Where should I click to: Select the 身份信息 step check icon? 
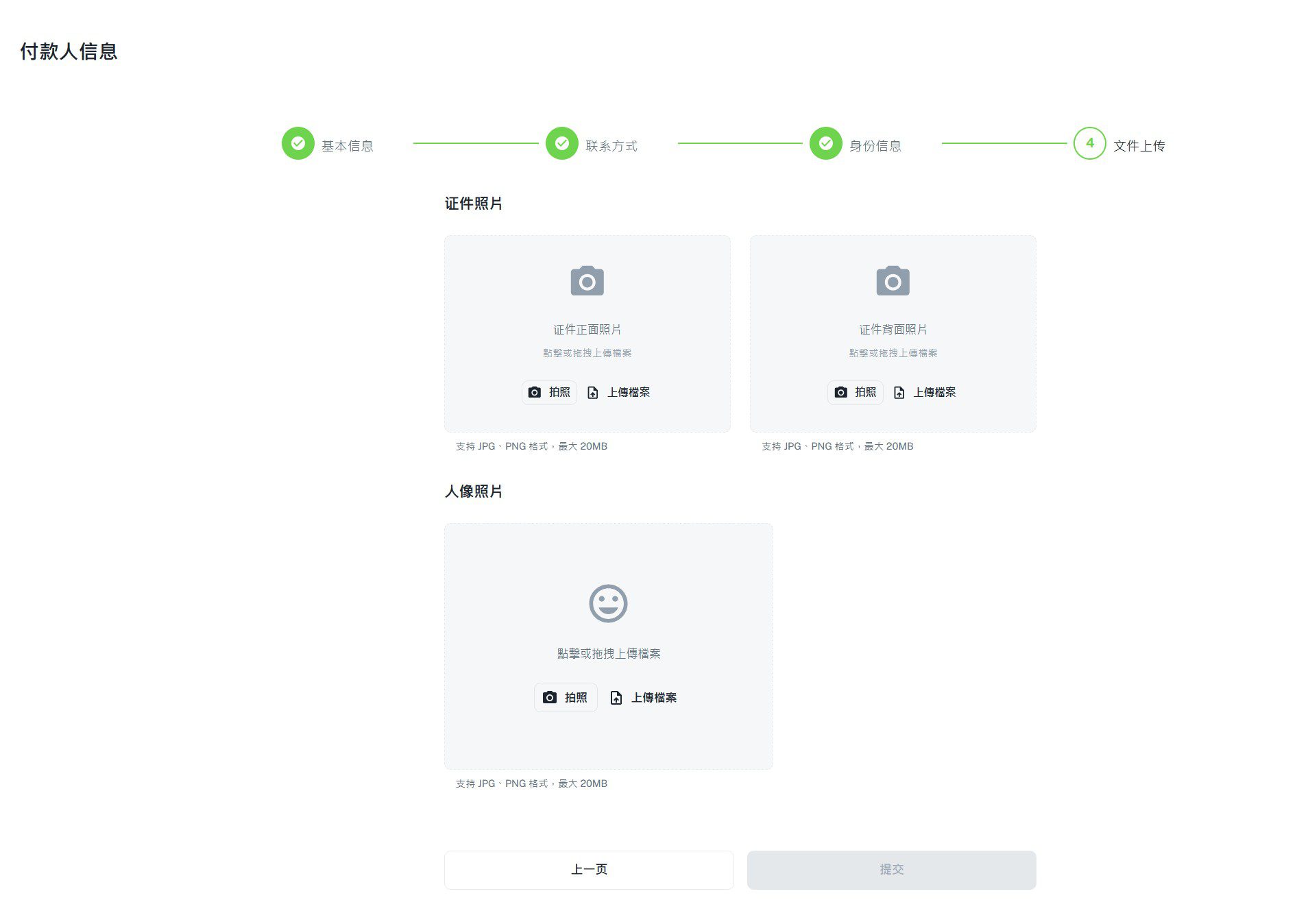(x=826, y=143)
